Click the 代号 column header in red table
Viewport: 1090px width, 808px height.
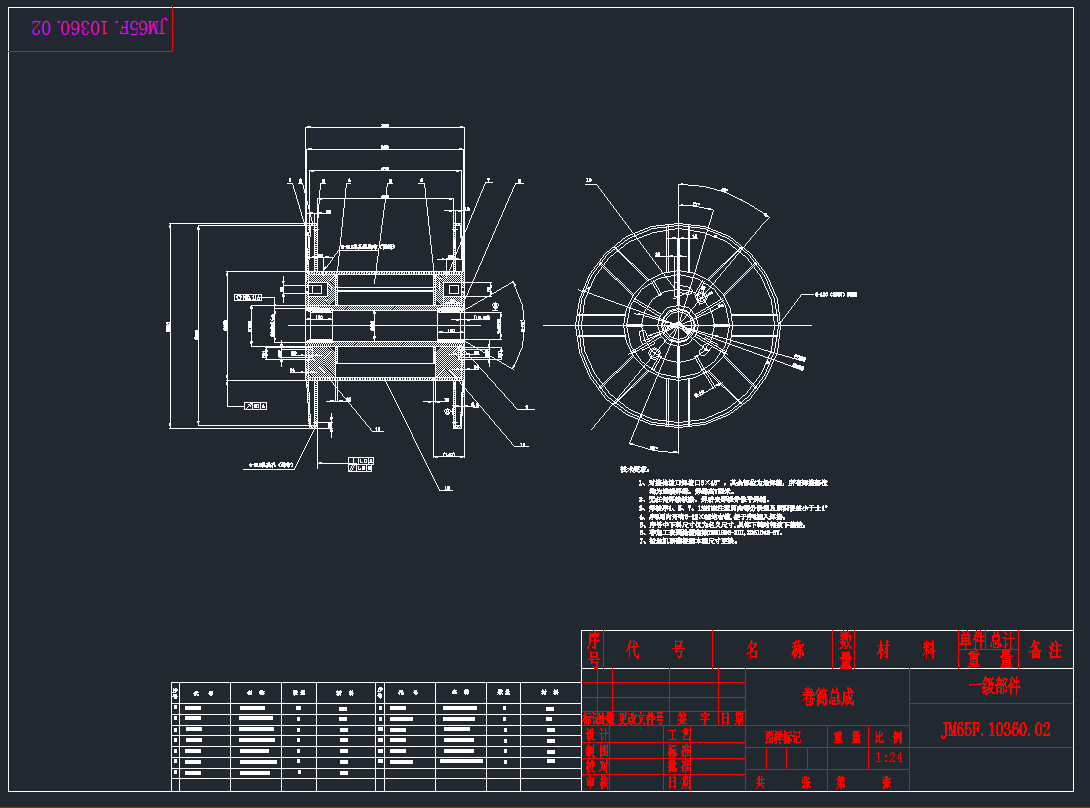[655, 650]
